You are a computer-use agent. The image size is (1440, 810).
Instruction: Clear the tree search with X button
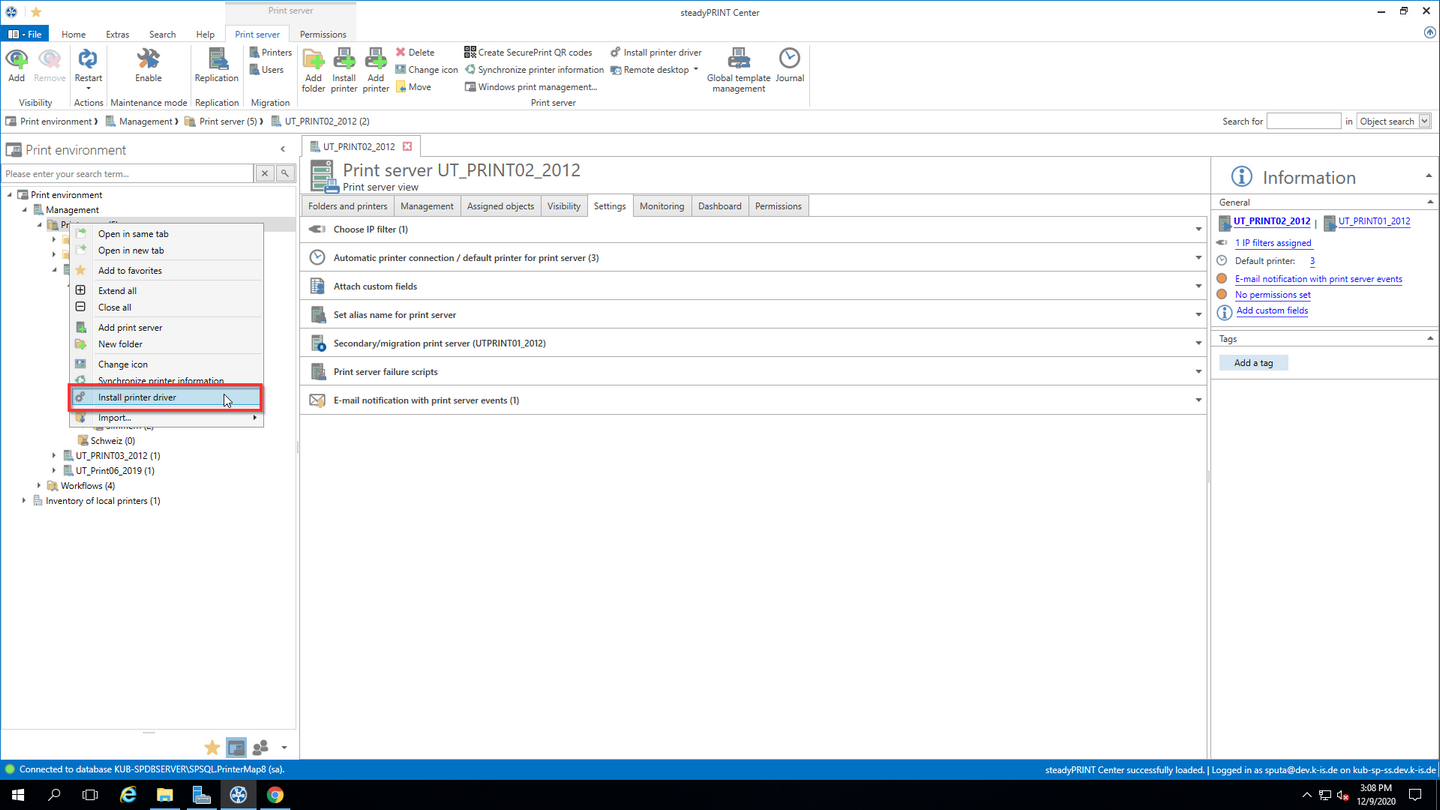pyautogui.click(x=265, y=174)
